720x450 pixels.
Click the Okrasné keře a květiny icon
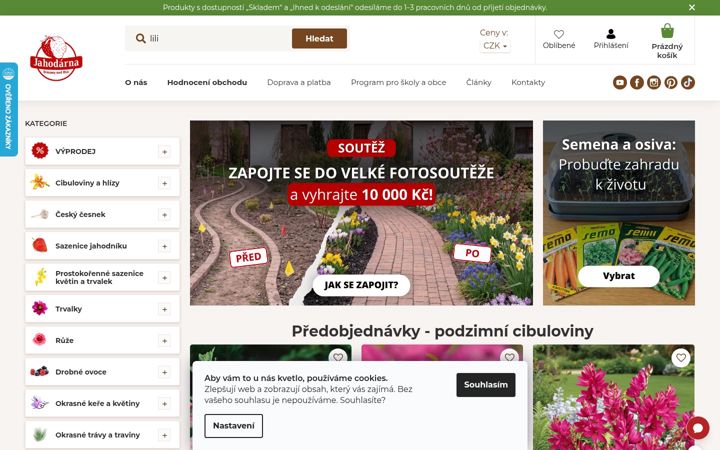tap(40, 403)
